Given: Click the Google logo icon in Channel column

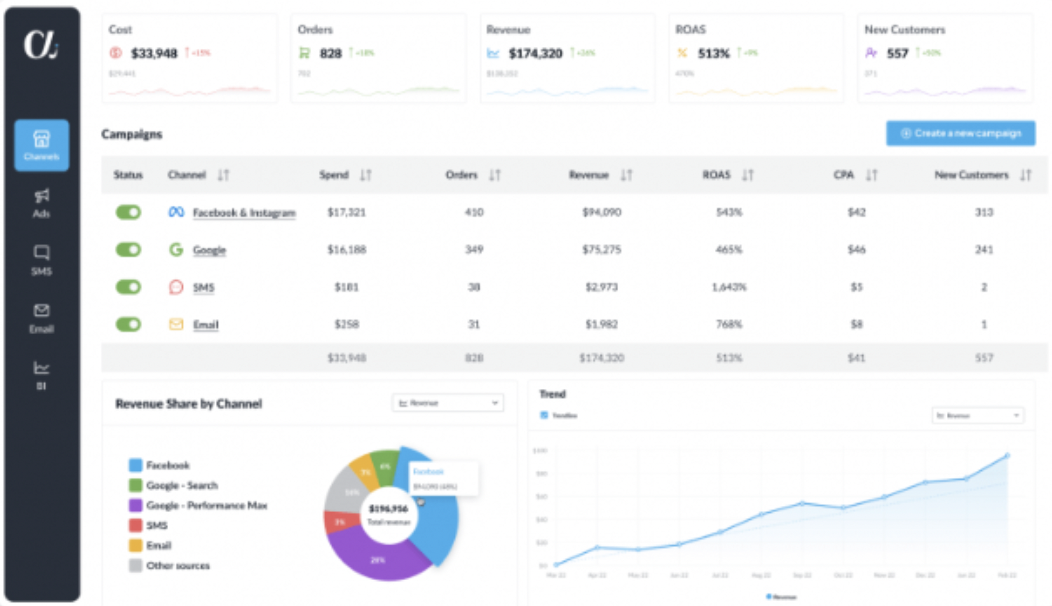Looking at the screenshot, I should pos(176,250).
